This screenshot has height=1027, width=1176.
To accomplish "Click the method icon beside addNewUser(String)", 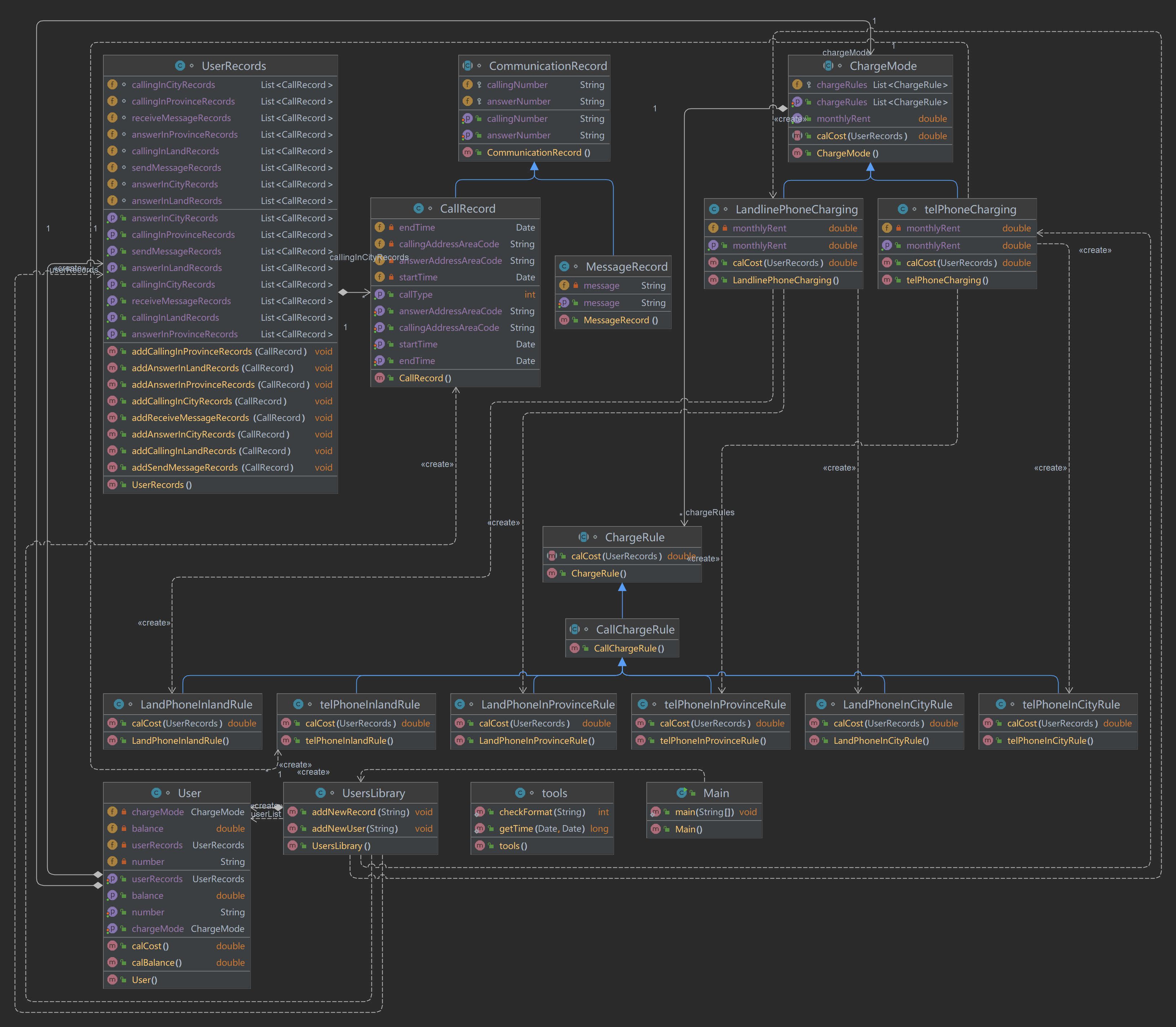I will coord(292,829).
